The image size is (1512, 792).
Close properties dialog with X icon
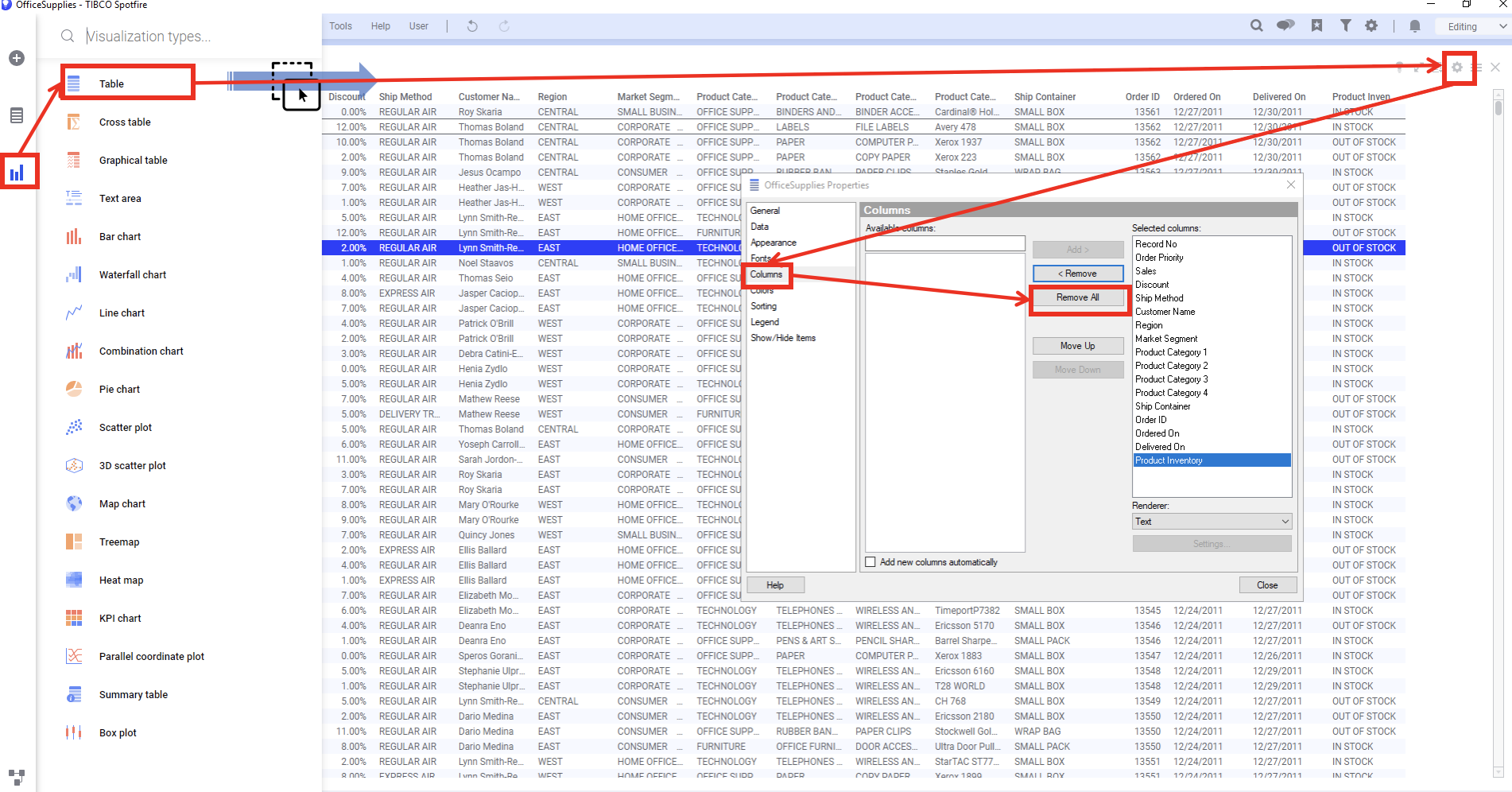point(1290,184)
